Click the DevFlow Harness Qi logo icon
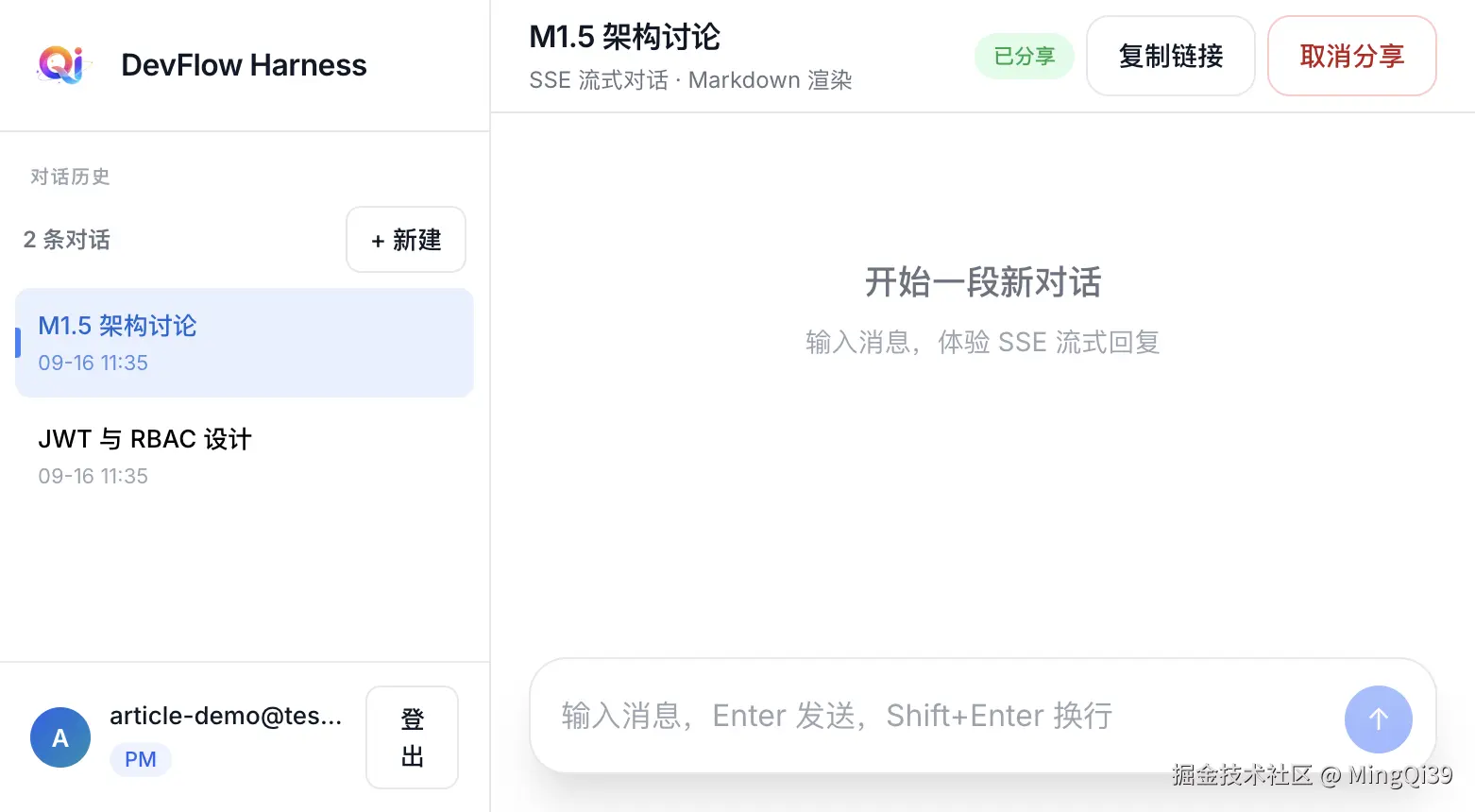This screenshot has height=812, width=1475. pyautogui.click(x=61, y=64)
